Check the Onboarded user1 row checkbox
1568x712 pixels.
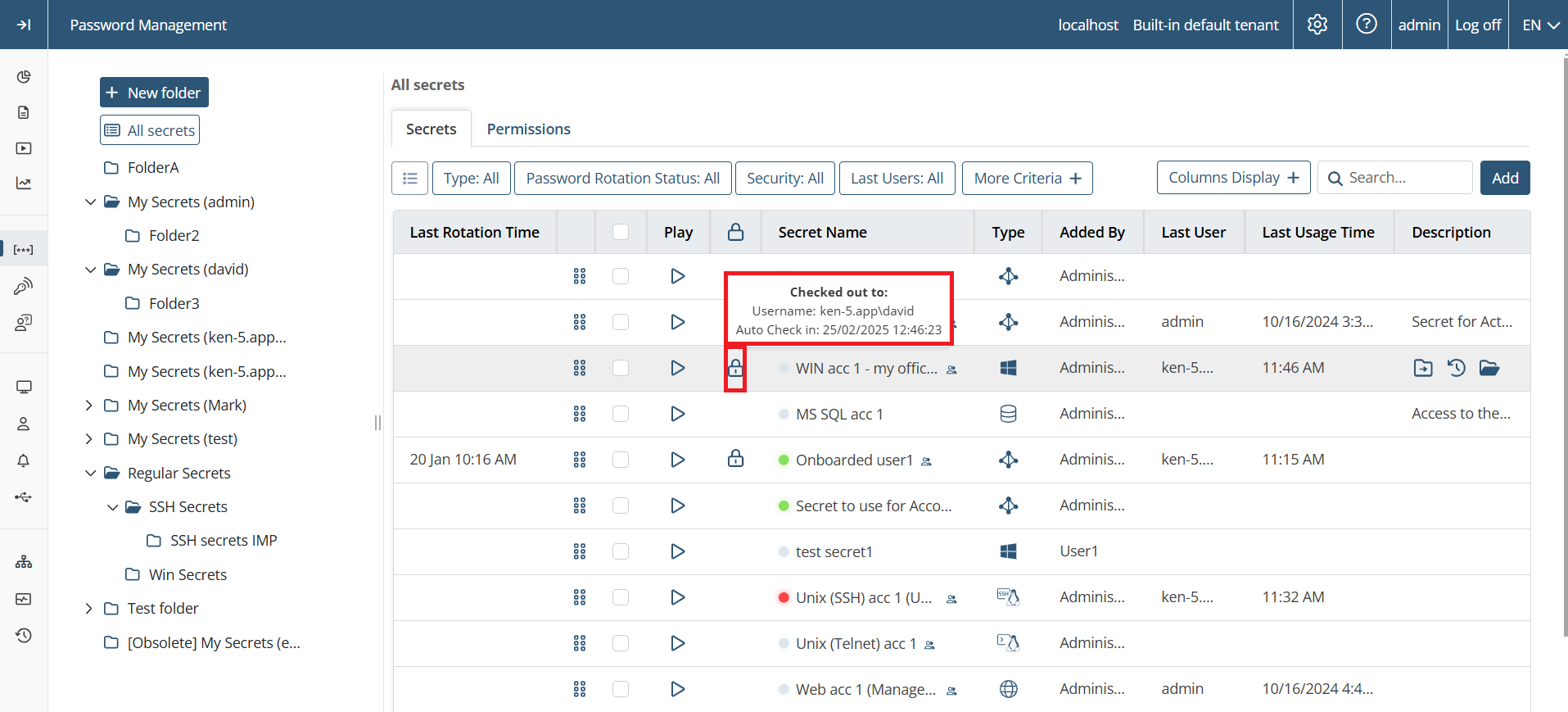[x=621, y=460]
